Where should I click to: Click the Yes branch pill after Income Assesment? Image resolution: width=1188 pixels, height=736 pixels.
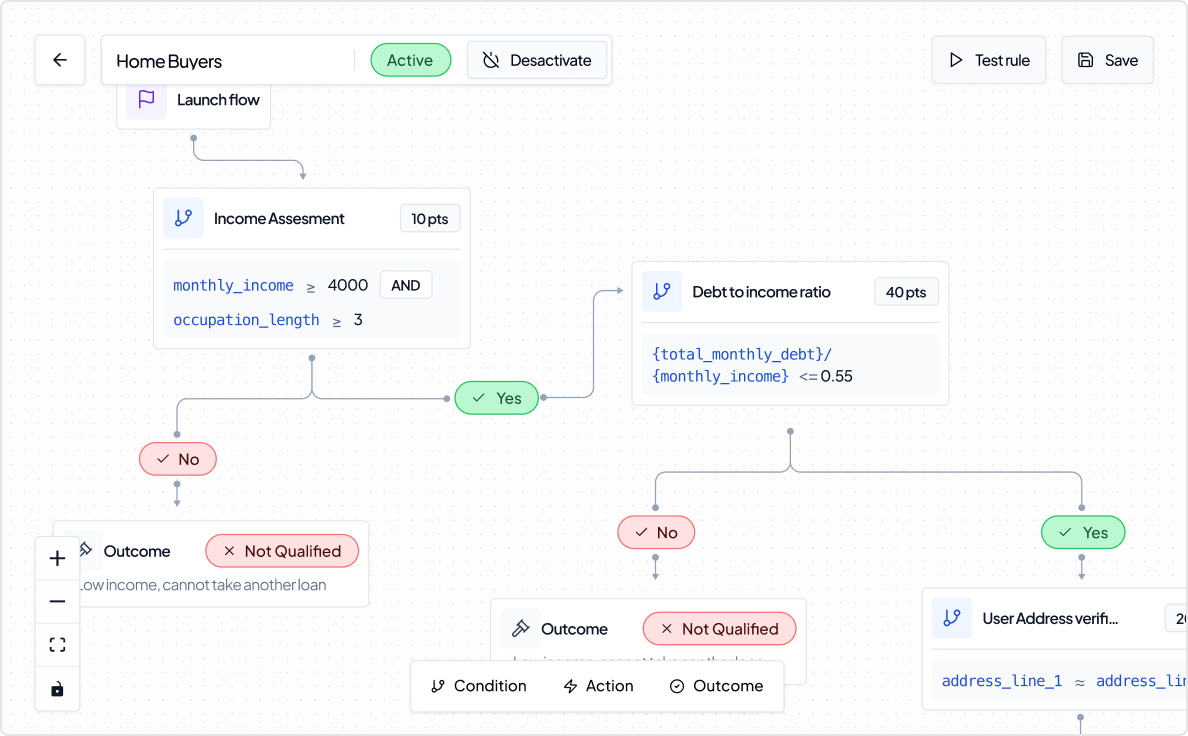pos(496,397)
